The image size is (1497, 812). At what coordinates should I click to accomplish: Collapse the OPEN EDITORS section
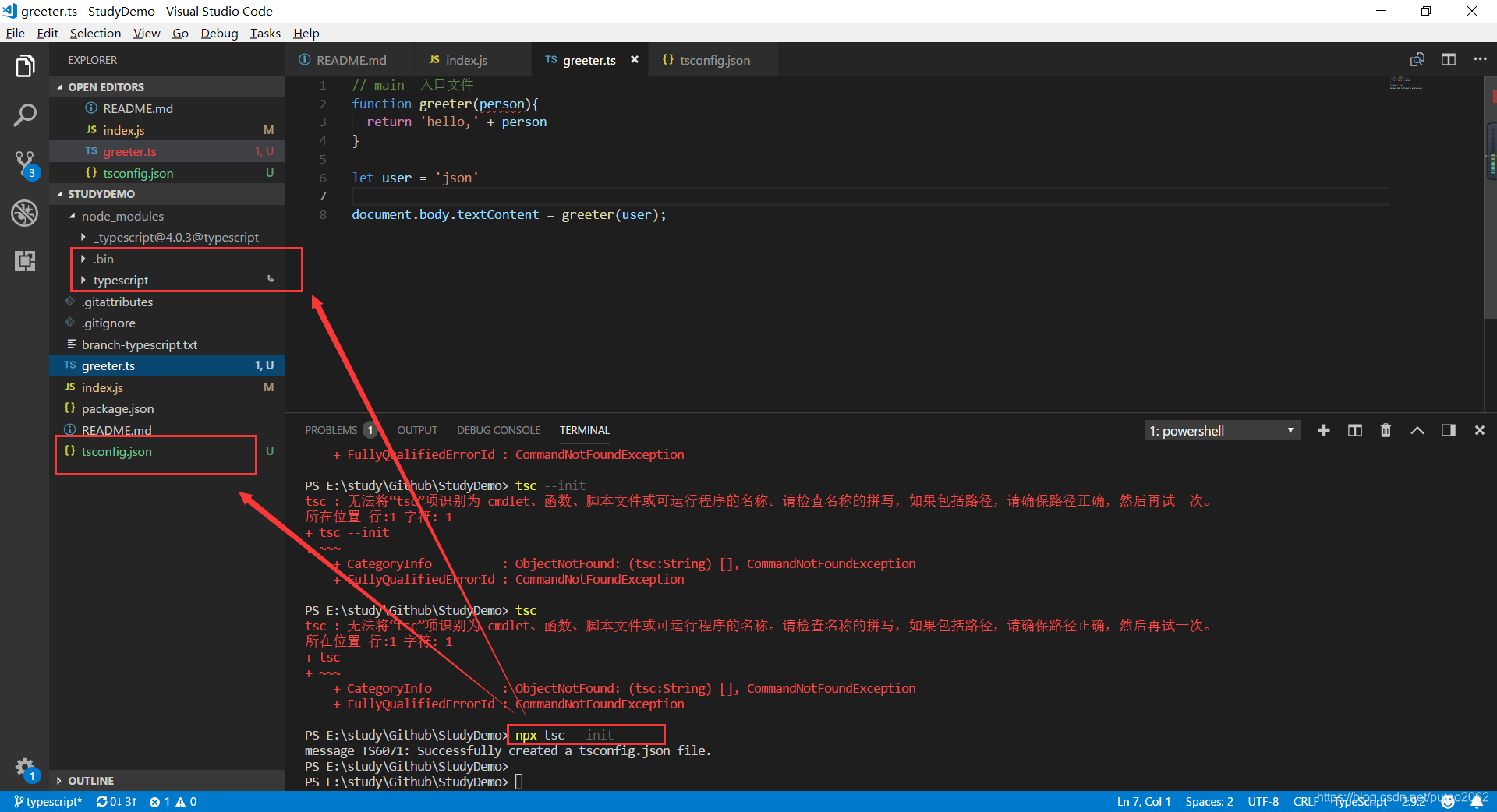pyautogui.click(x=168, y=86)
